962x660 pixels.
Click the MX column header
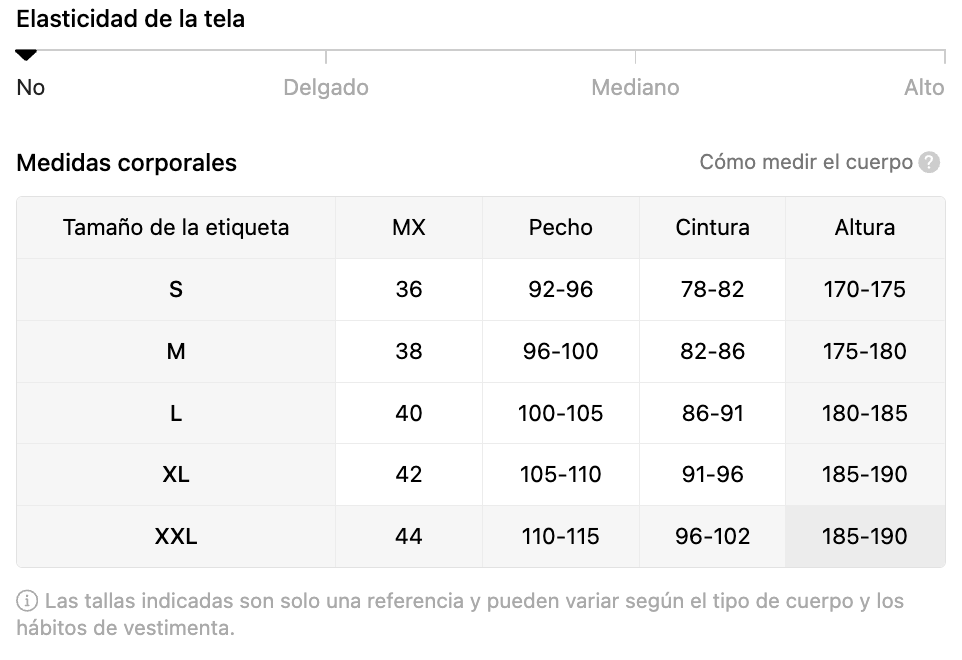coord(409,228)
